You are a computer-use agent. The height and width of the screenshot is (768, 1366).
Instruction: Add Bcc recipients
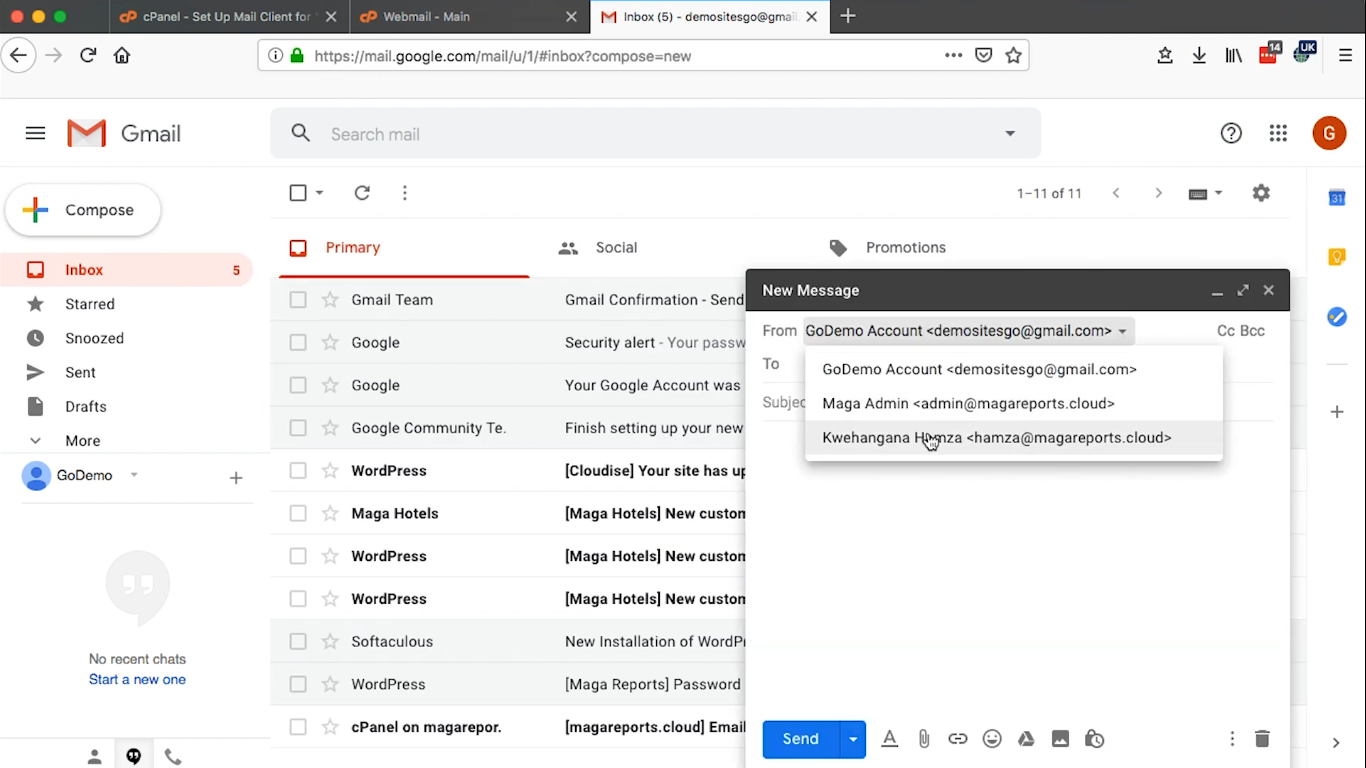pos(1252,331)
